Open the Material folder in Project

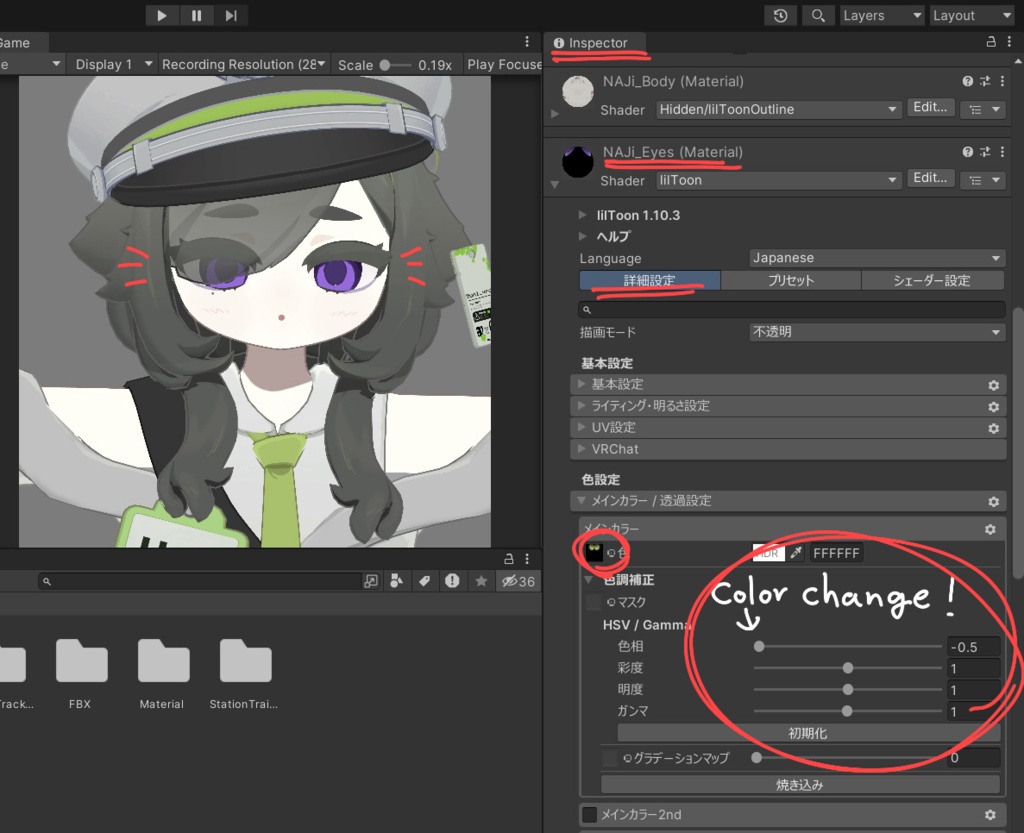[x=163, y=674]
